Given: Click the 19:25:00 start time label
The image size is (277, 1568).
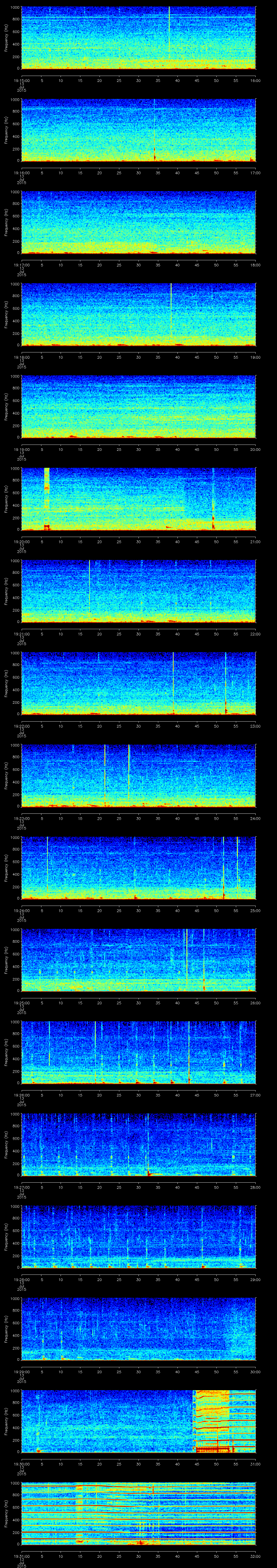Looking at the screenshot, I should coord(22,1003).
